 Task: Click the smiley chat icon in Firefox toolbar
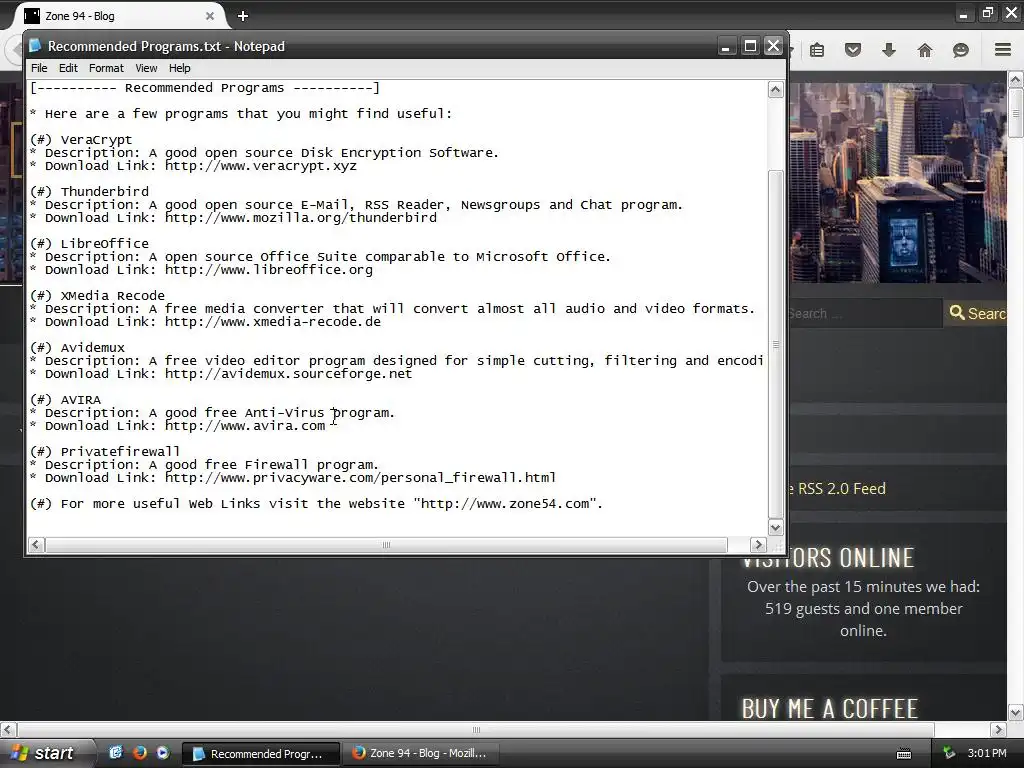coord(961,50)
